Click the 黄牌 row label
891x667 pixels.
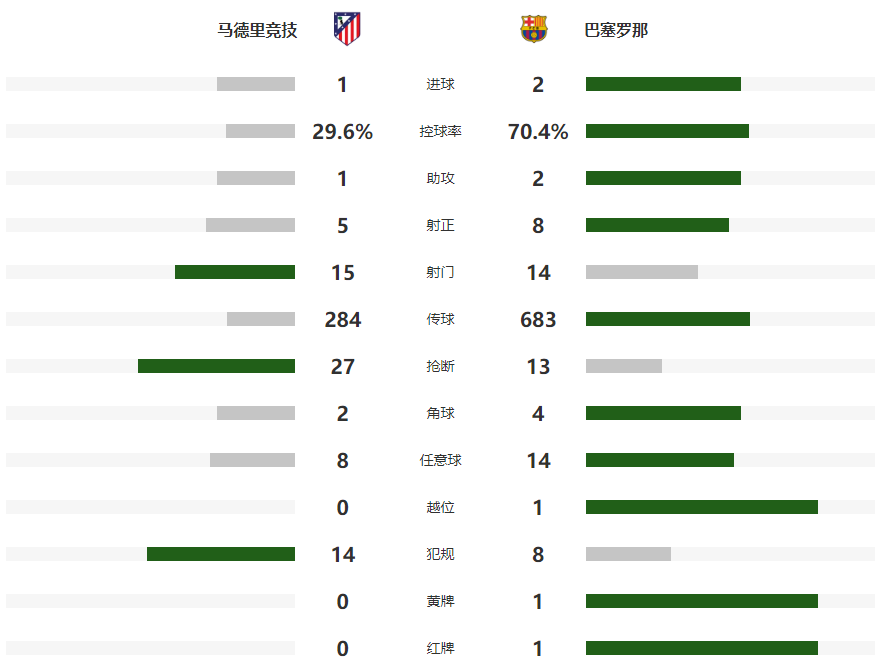pyautogui.click(x=440, y=601)
